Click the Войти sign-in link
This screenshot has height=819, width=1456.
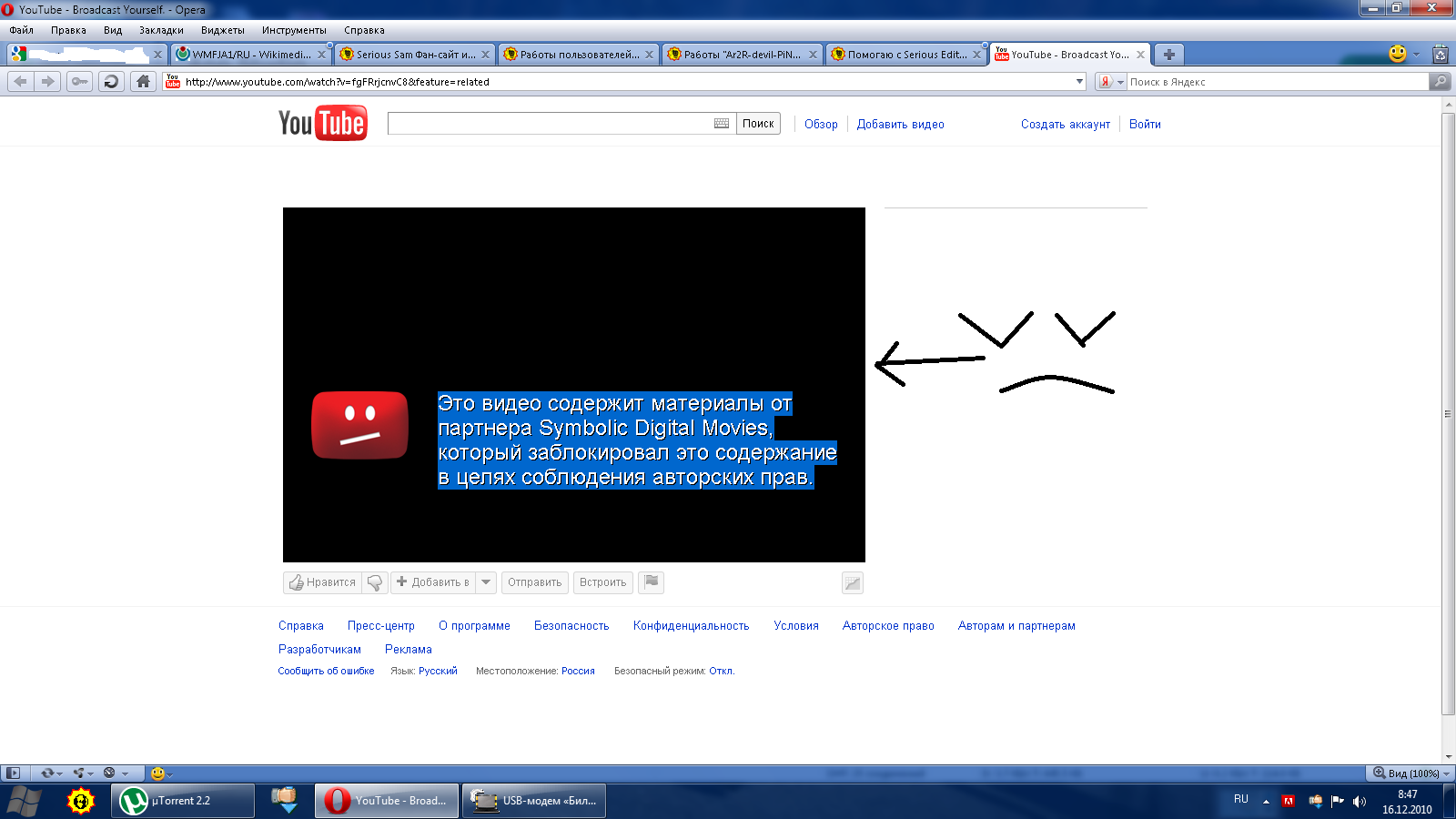[1145, 125]
